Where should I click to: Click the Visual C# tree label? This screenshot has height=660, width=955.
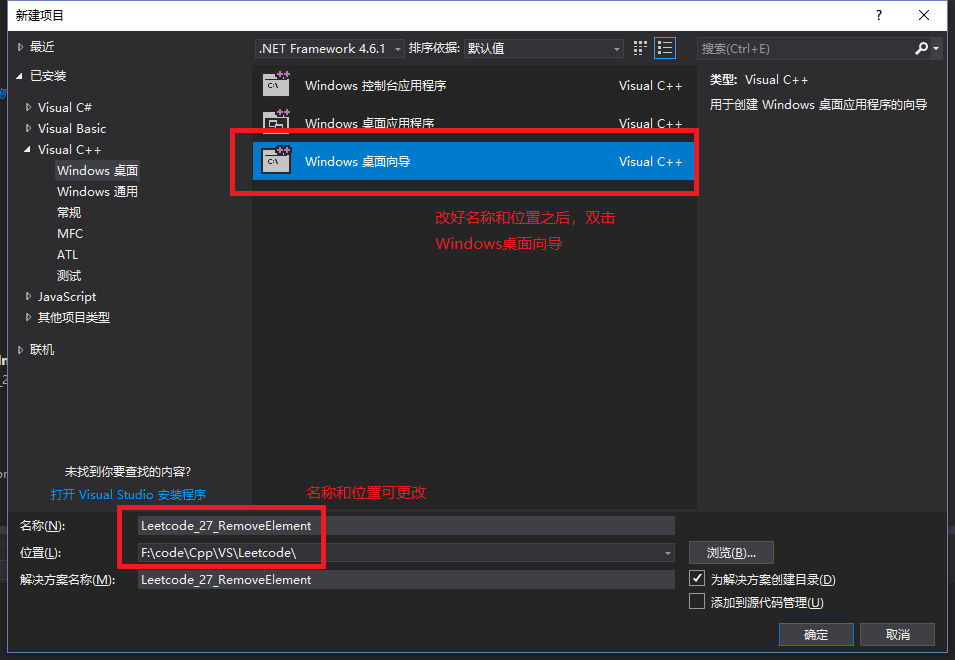click(x=65, y=107)
